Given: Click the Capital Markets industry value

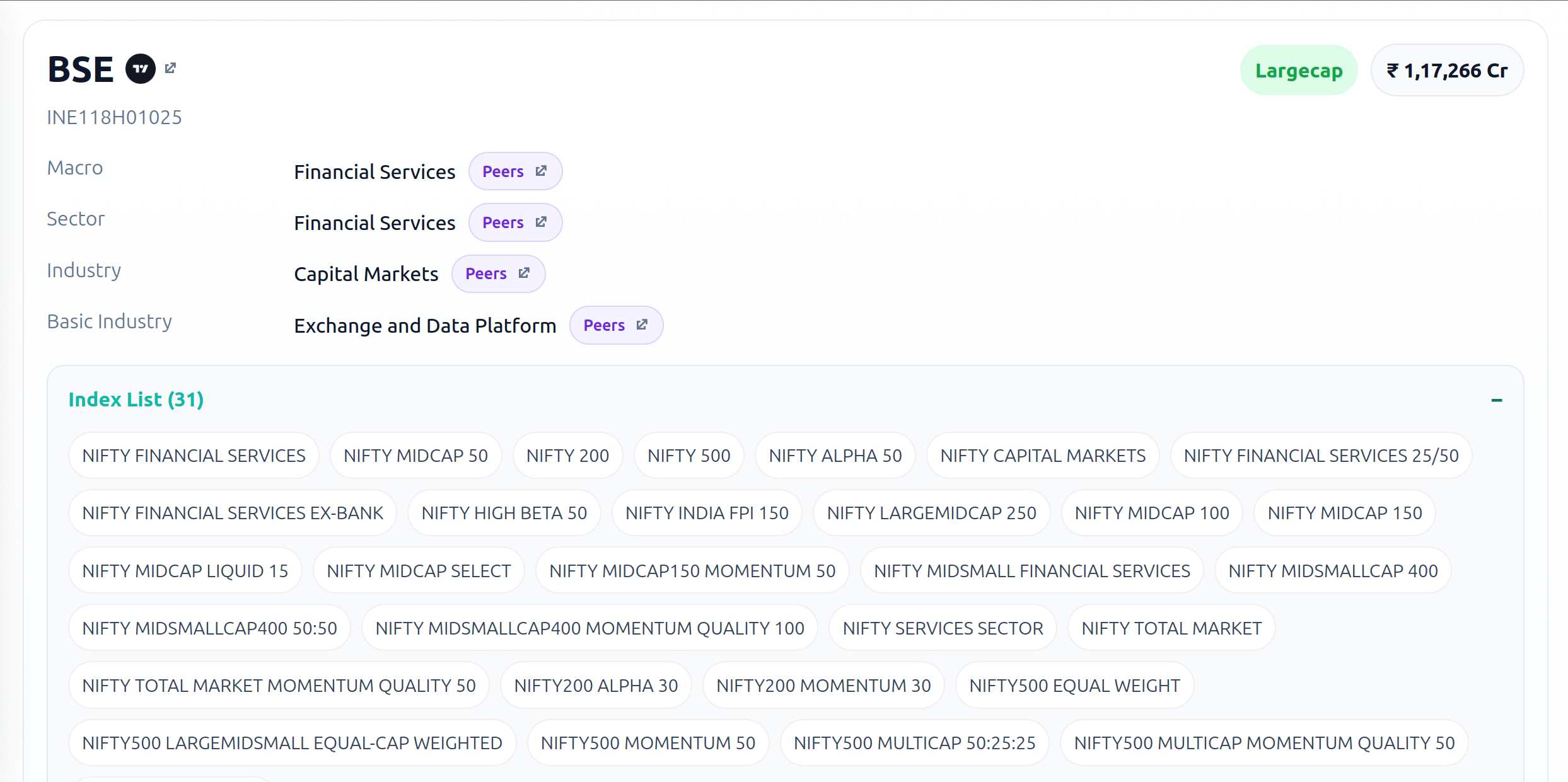Looking at the screenshot, I should (x=366, y=274).
